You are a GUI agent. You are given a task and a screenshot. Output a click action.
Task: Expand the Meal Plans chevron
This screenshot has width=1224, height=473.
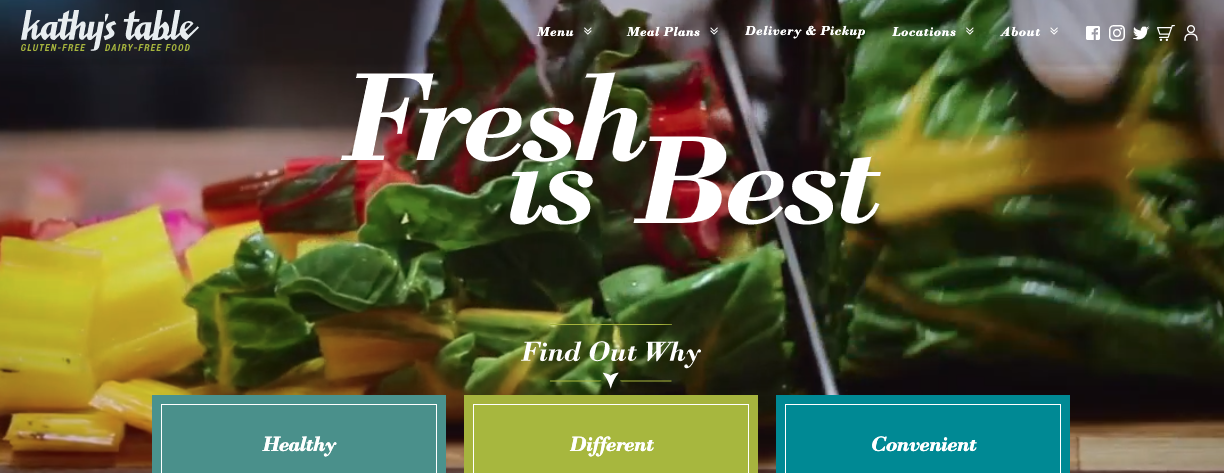[x=714, y=31]
